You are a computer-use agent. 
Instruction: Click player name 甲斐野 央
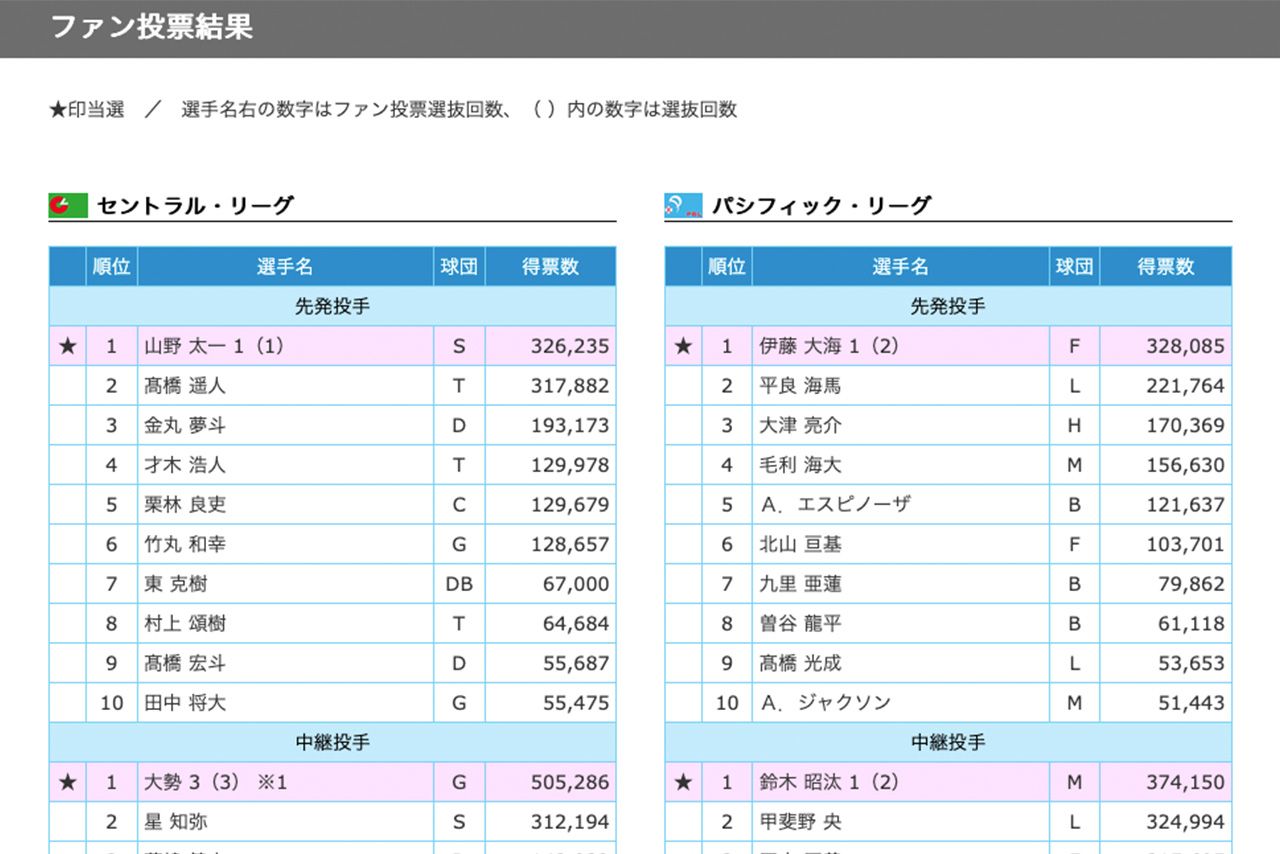[800, 822]
